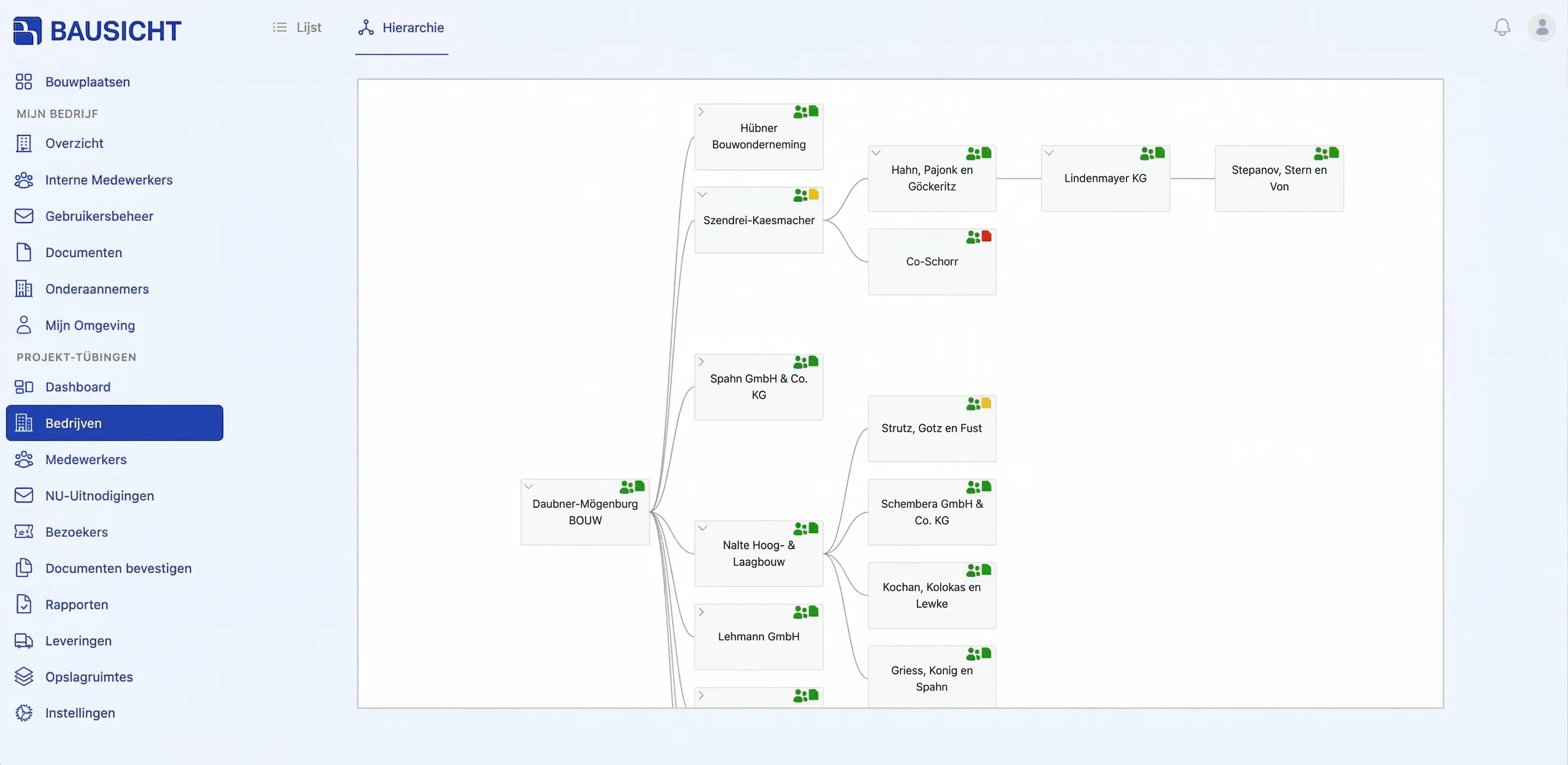1568x765 pixels.
Task: Click the green document icon on Hübner Bouwonderneming
Action: point(813,112)
